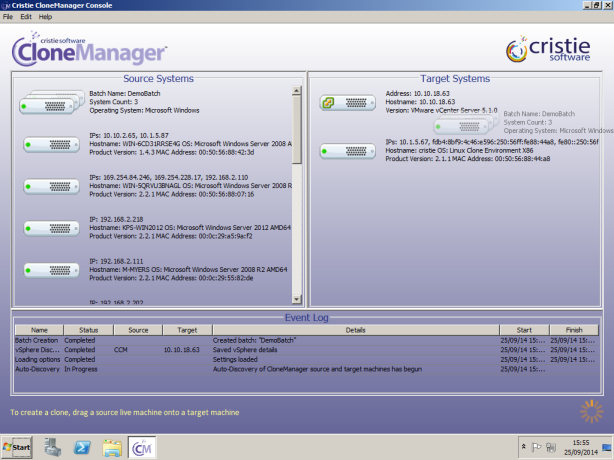Click Batch Name: DemoBatch text in Source Systems
Screen dimensions: 614x460
tap(125, 93)
